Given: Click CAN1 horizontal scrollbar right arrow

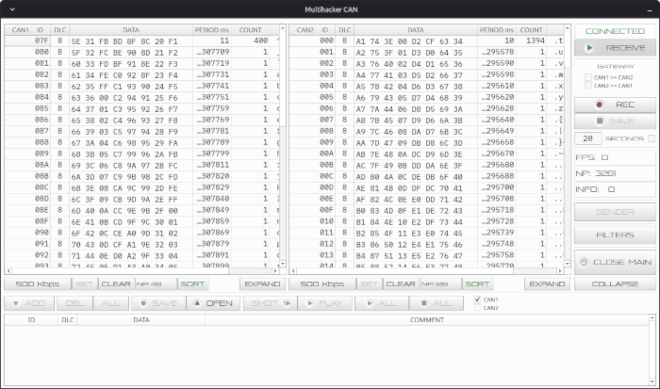Looking at the screenshot, I should click(x=275, y=271).
